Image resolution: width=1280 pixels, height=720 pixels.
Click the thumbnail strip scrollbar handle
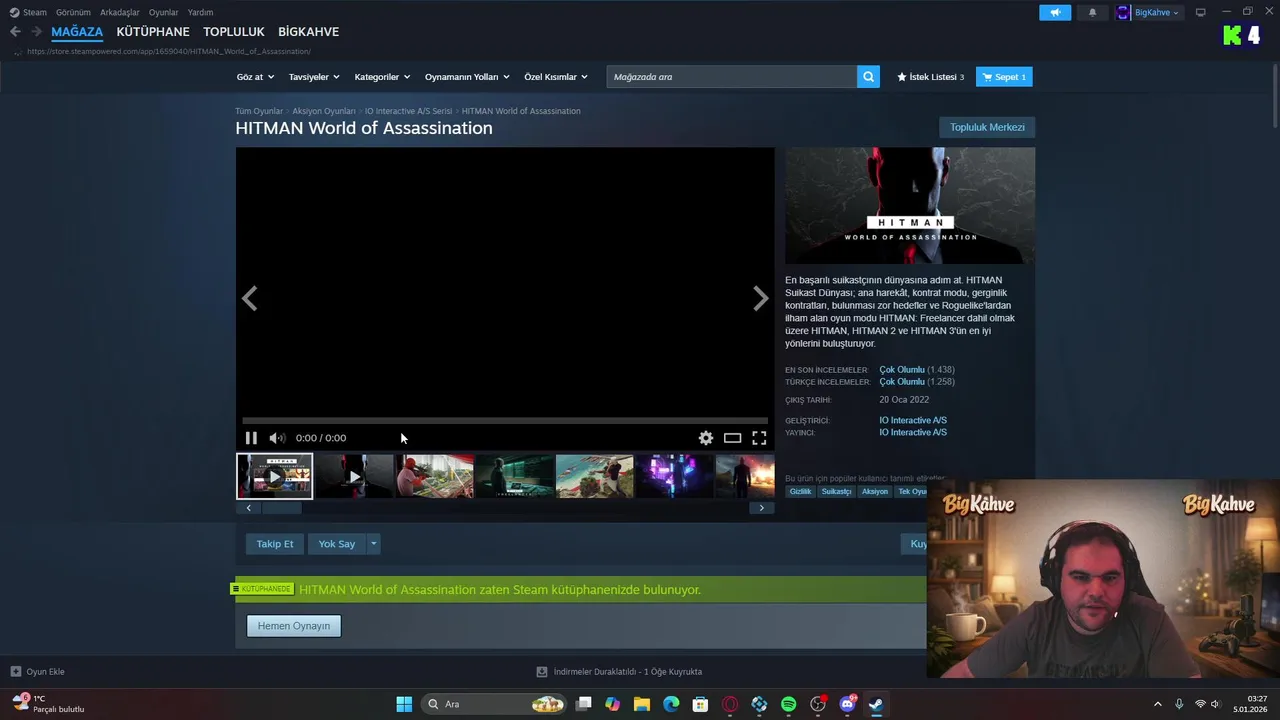[x=281, y=508]
